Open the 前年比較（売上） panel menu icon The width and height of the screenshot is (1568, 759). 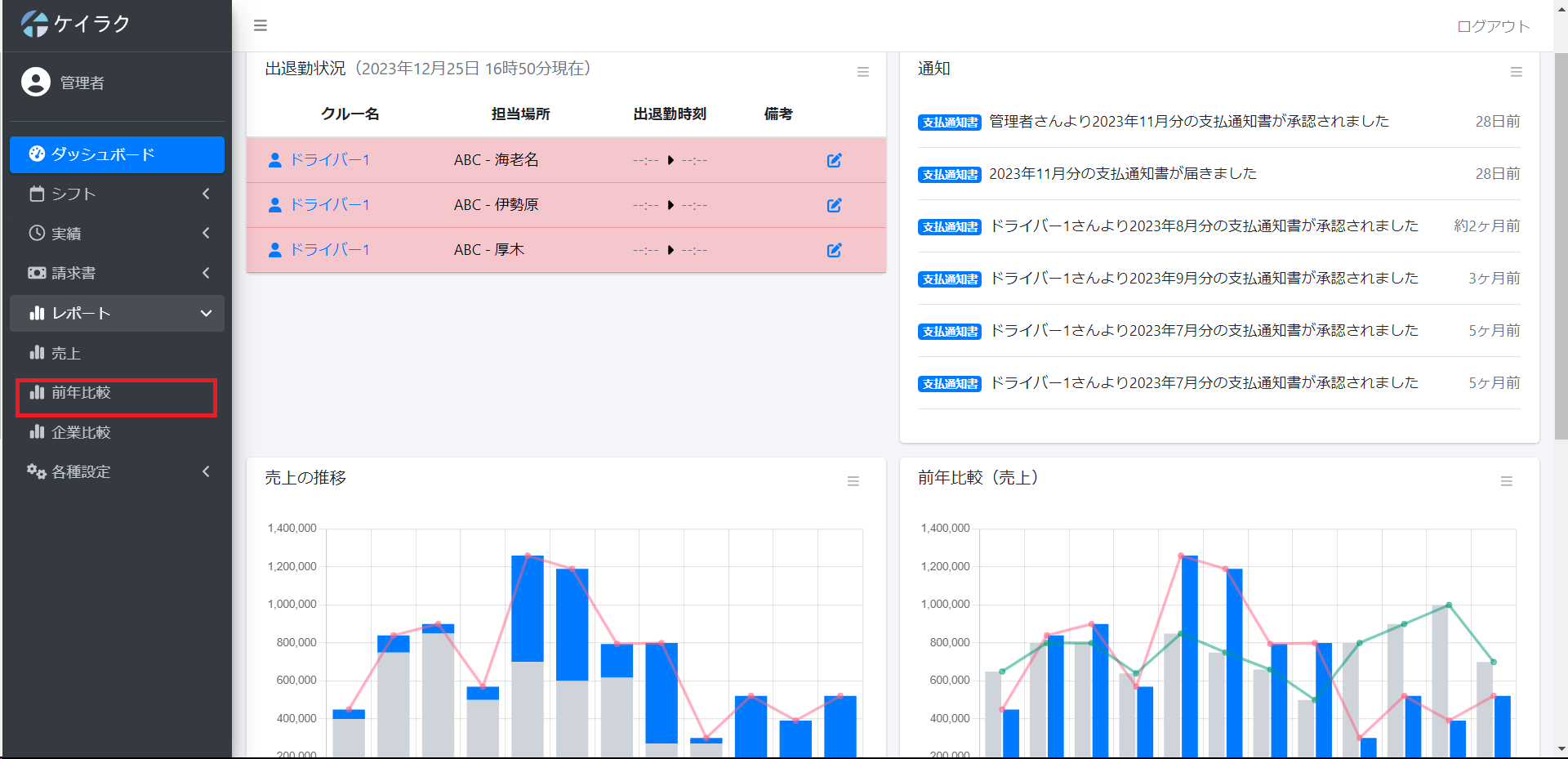pyautogui.click(x=1506, y=481)
